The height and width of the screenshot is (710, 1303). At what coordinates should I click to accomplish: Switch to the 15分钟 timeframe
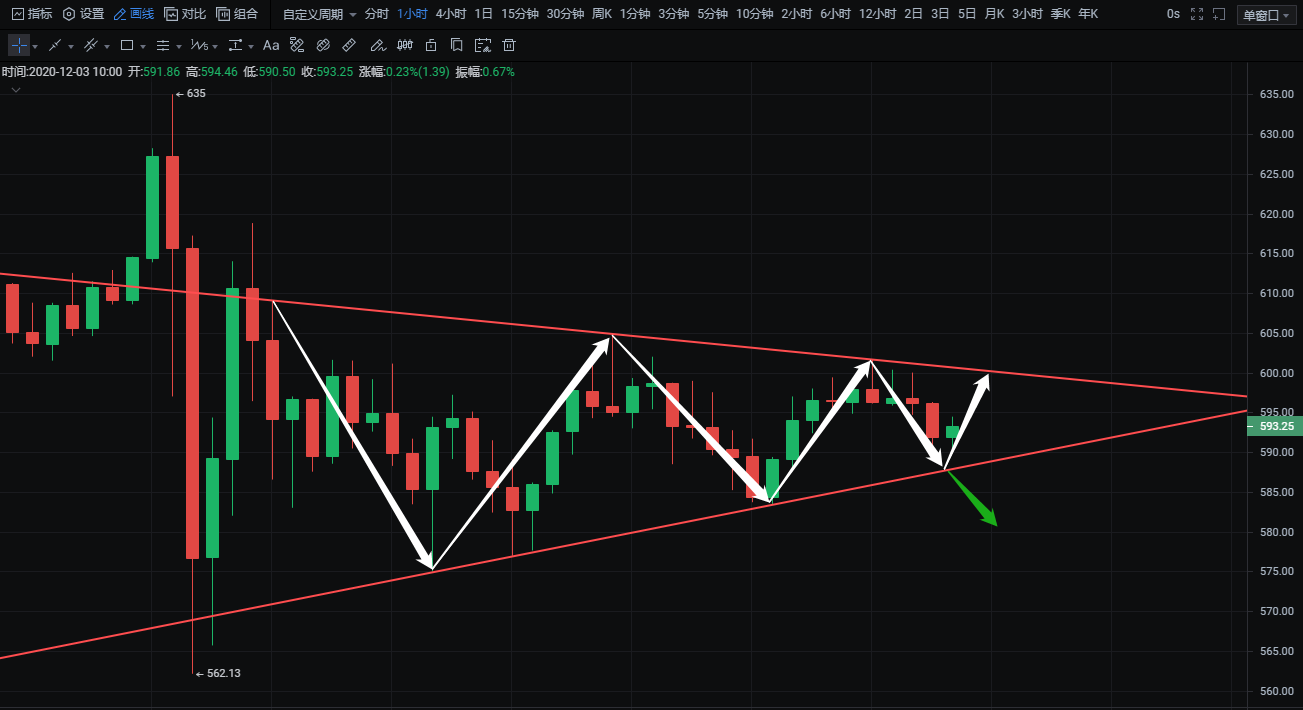520,14
